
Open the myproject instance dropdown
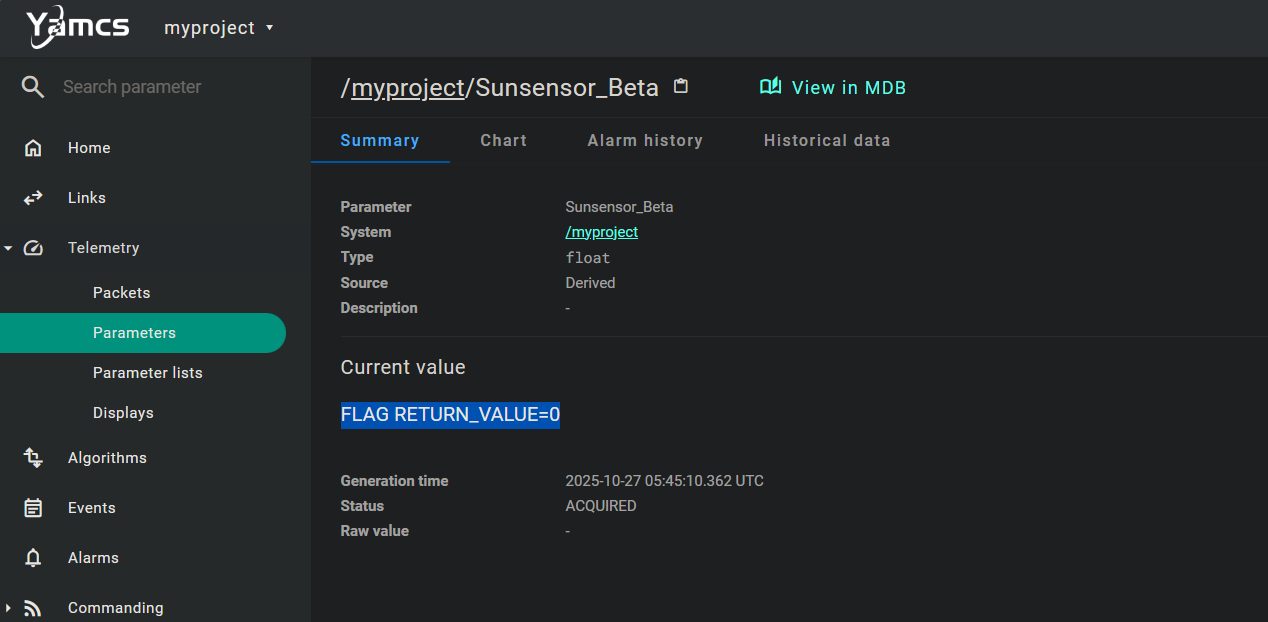(218, 28)
